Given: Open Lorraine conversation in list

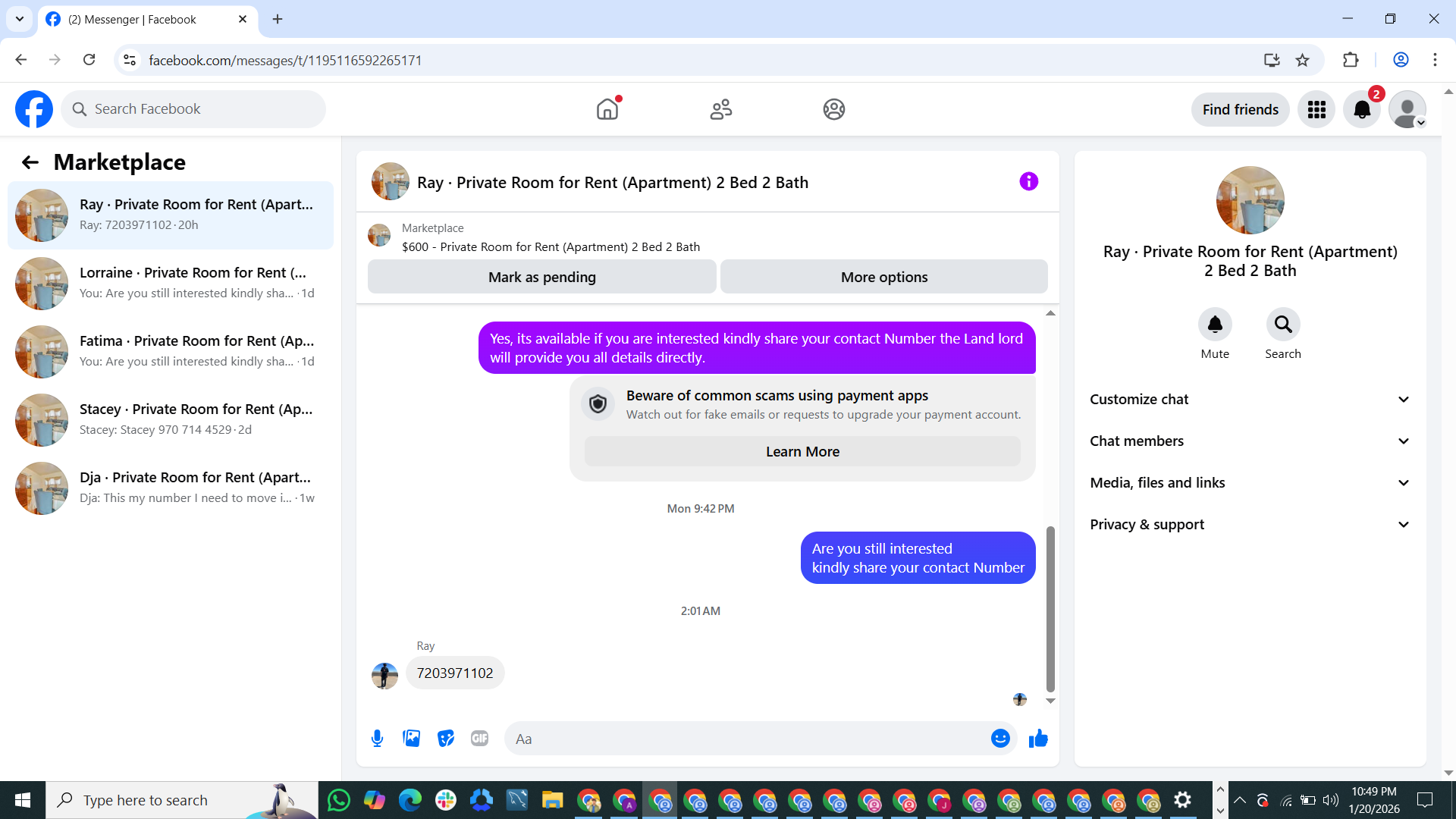Looking at the screenshot, I should click(x=171, y=284).
